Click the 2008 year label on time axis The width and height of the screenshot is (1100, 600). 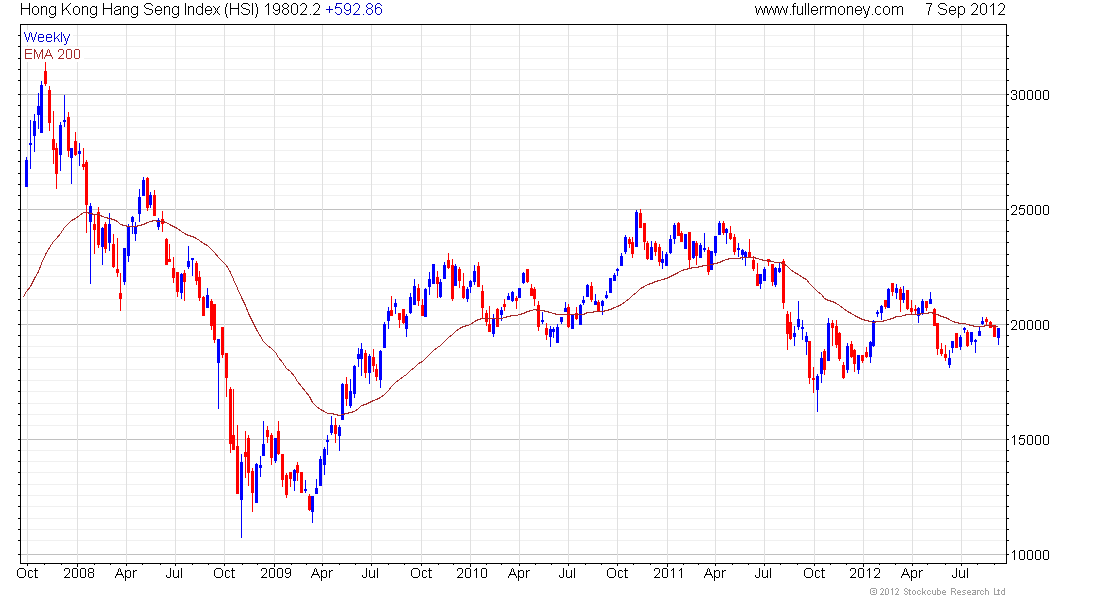click(79, 573)
